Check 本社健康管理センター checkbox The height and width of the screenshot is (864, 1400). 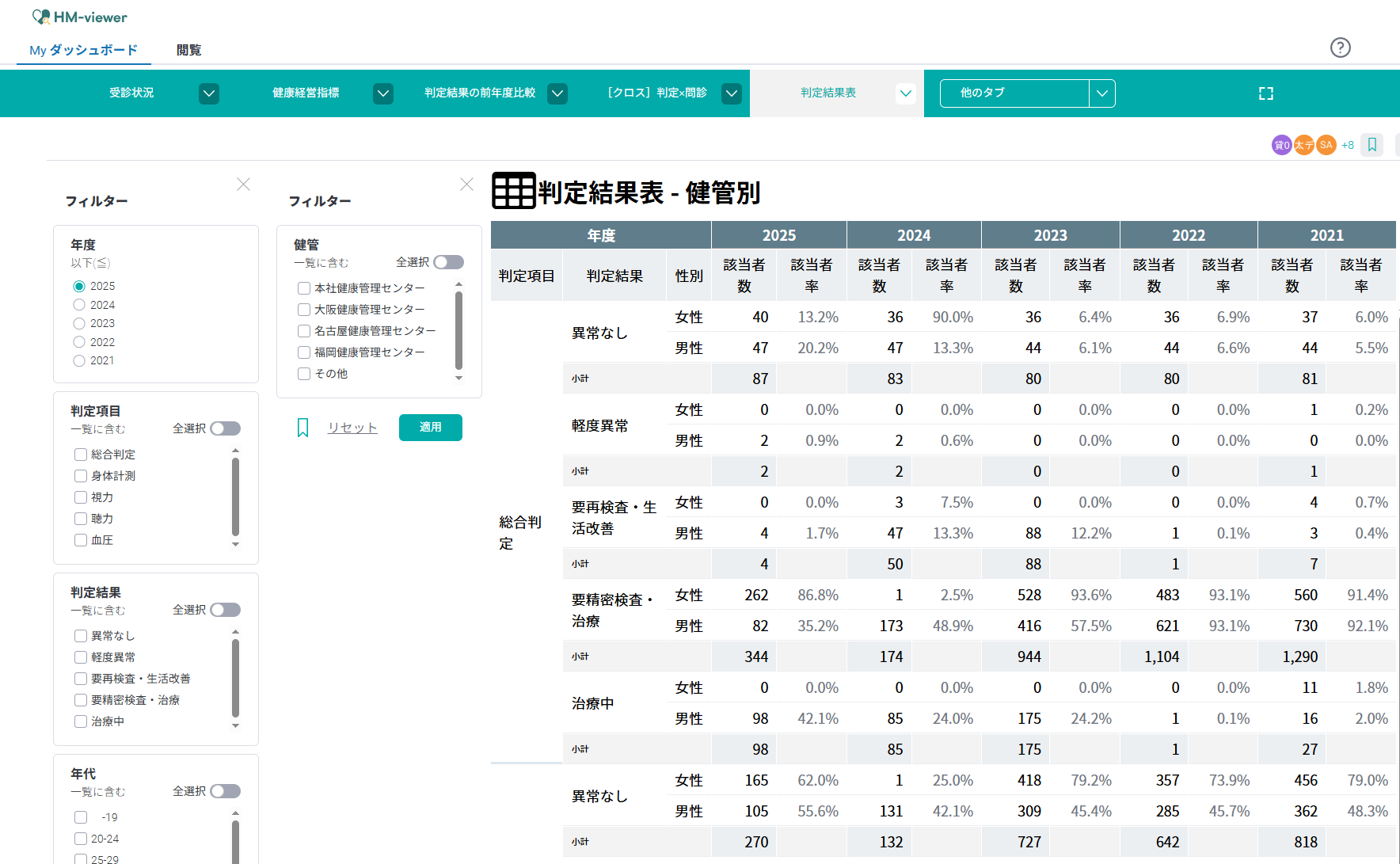click(x=304, y=288)
